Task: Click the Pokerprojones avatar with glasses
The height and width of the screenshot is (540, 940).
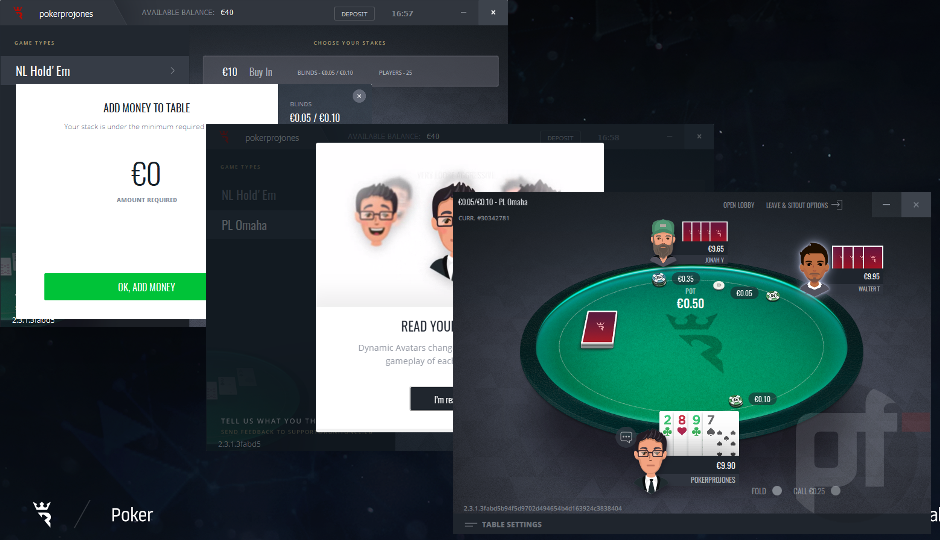Action: tap(650, 460)
